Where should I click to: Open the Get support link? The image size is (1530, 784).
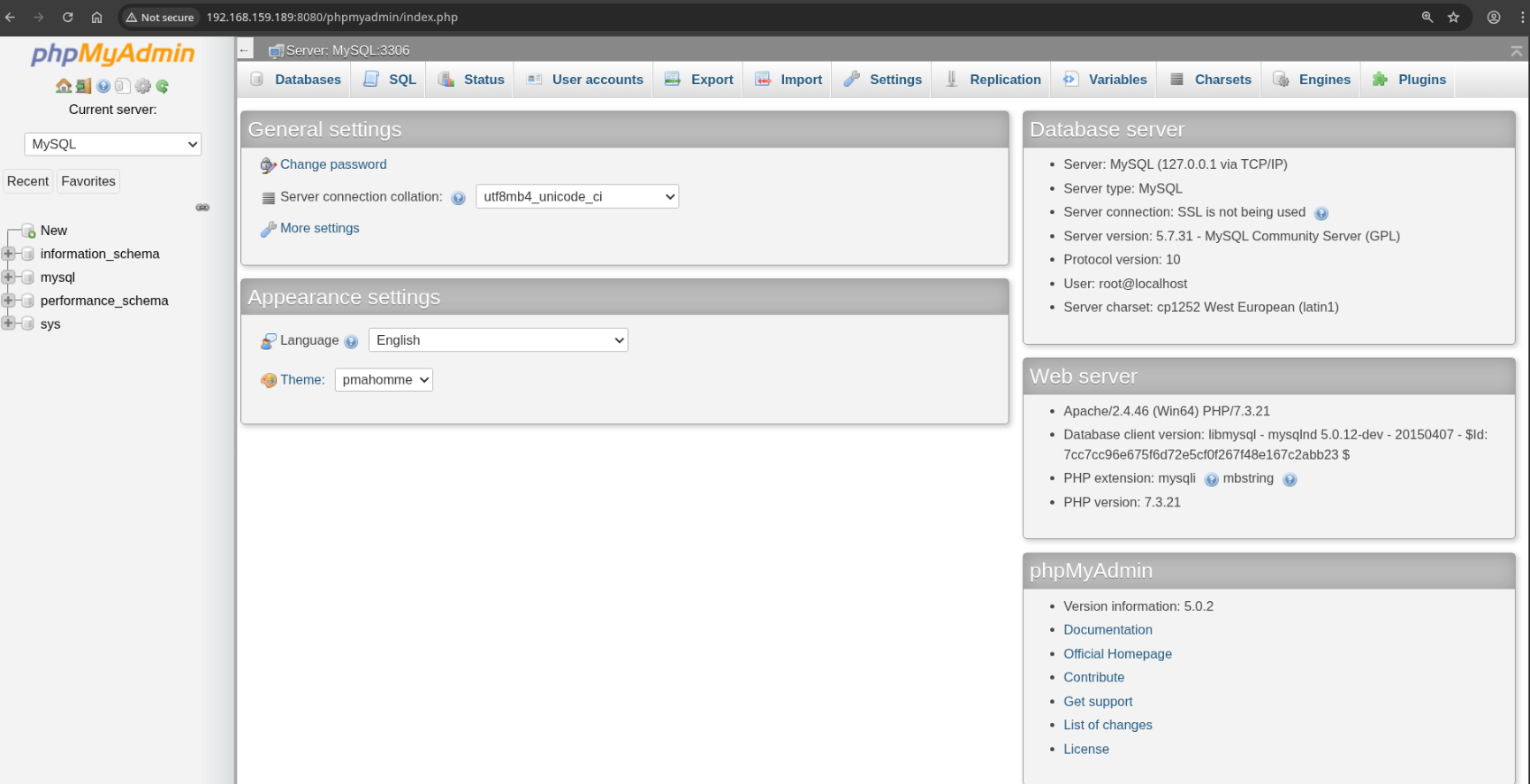(1098, 701)
